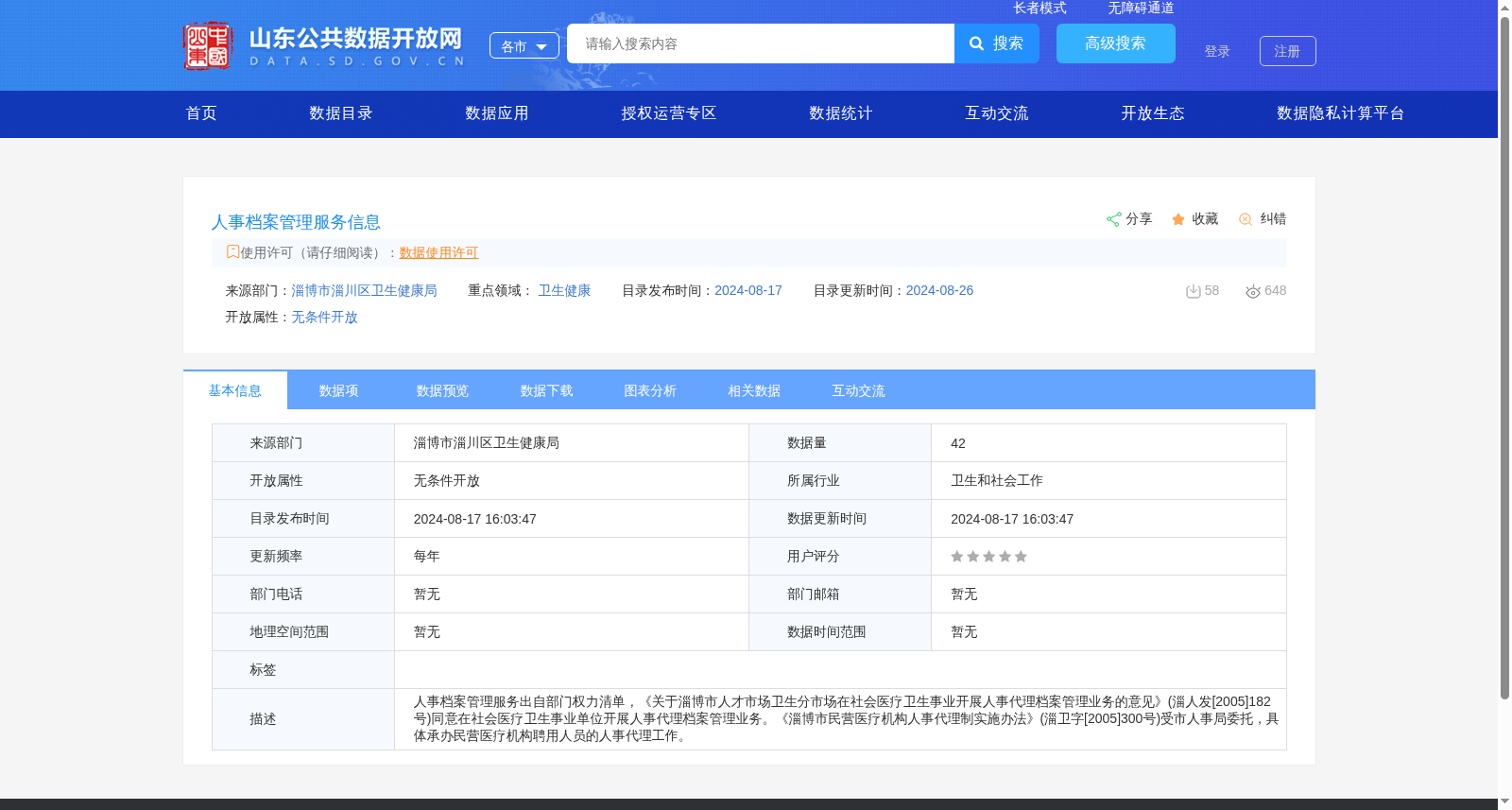This screenshot has width=1512, height=810.
Task: Click the title 人事档案管理服务信息
Action: click(296, 222)
